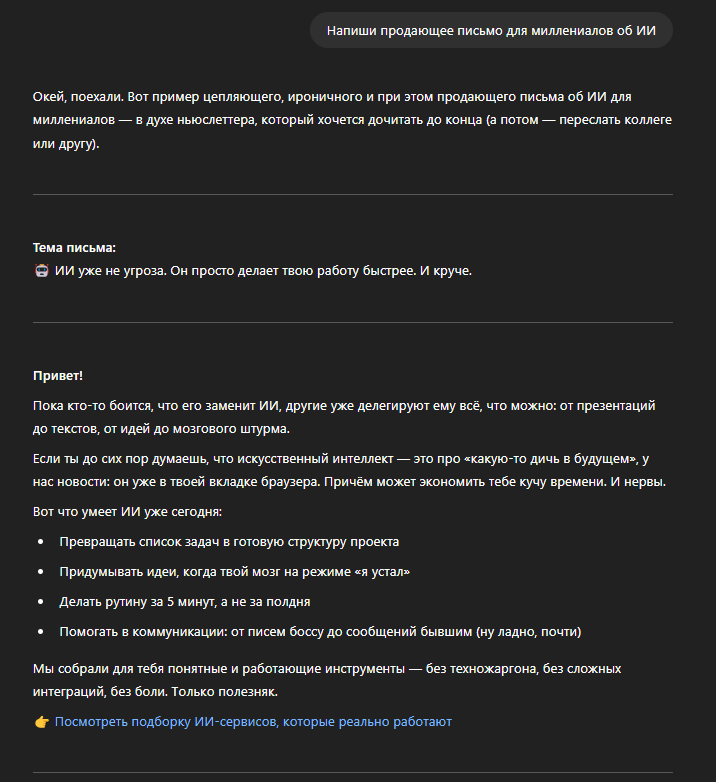Click the paragraph starting "Если ты до сих пор"
The image size is (716, 782).
(x=352, y=469)
